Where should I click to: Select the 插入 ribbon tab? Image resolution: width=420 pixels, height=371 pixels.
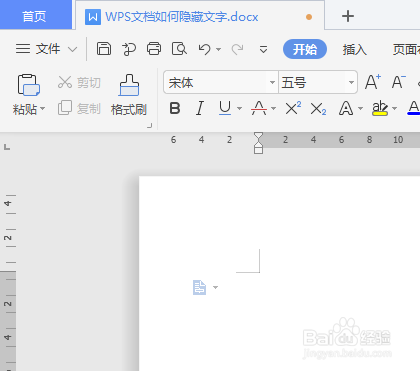[x=355, y=49]
